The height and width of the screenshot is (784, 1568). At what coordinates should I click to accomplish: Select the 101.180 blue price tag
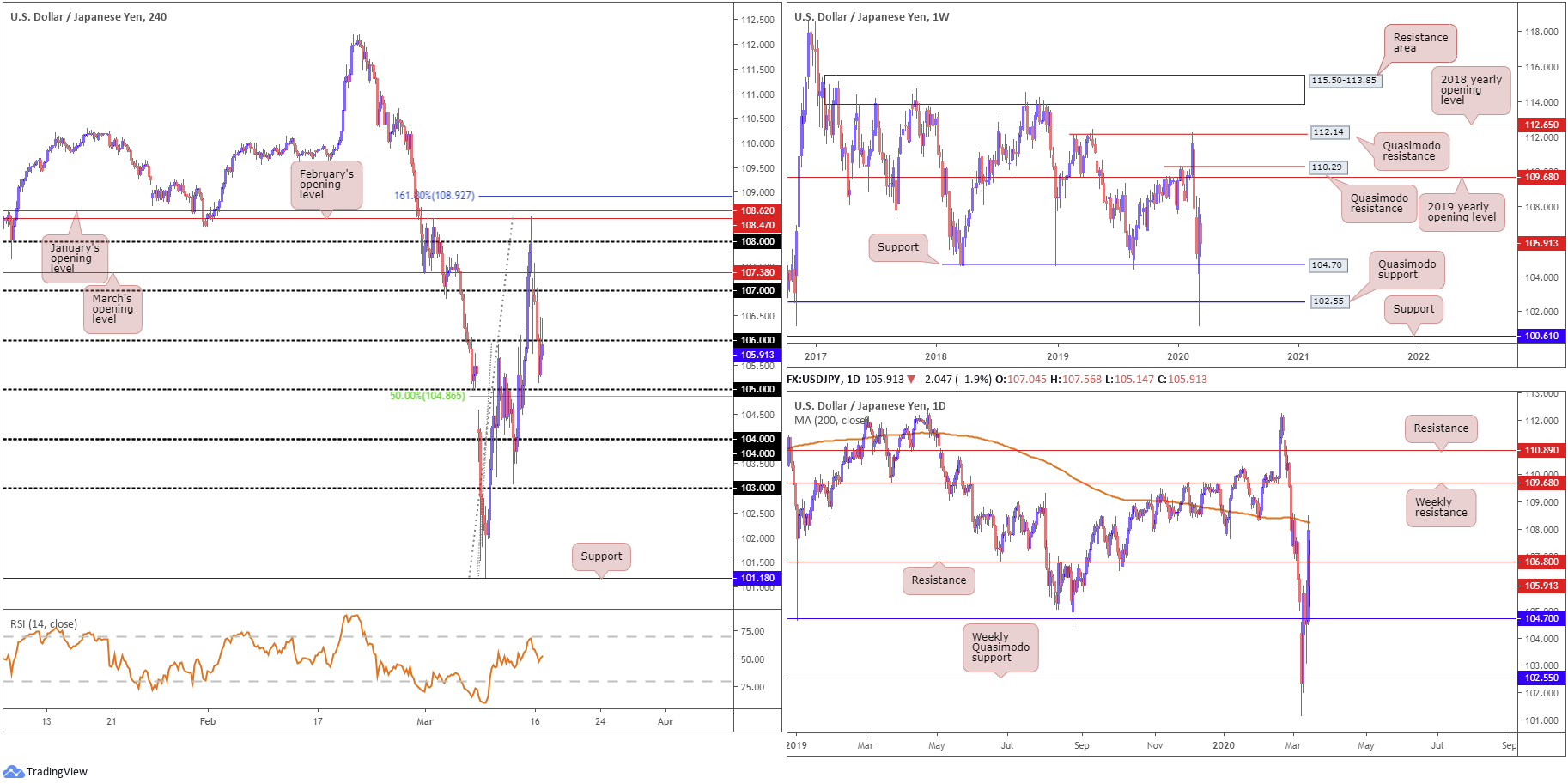click(x=757, y=578)
